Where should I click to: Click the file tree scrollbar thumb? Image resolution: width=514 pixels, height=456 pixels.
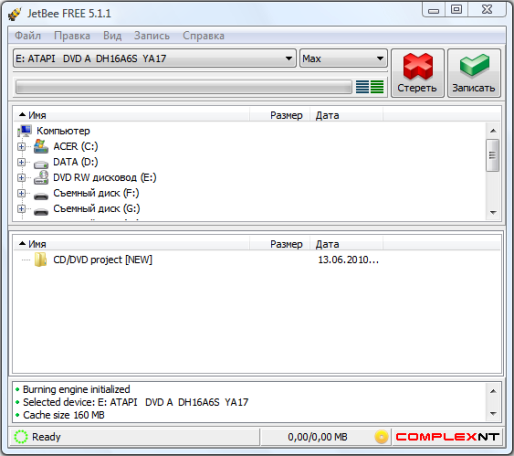point(493,155)
